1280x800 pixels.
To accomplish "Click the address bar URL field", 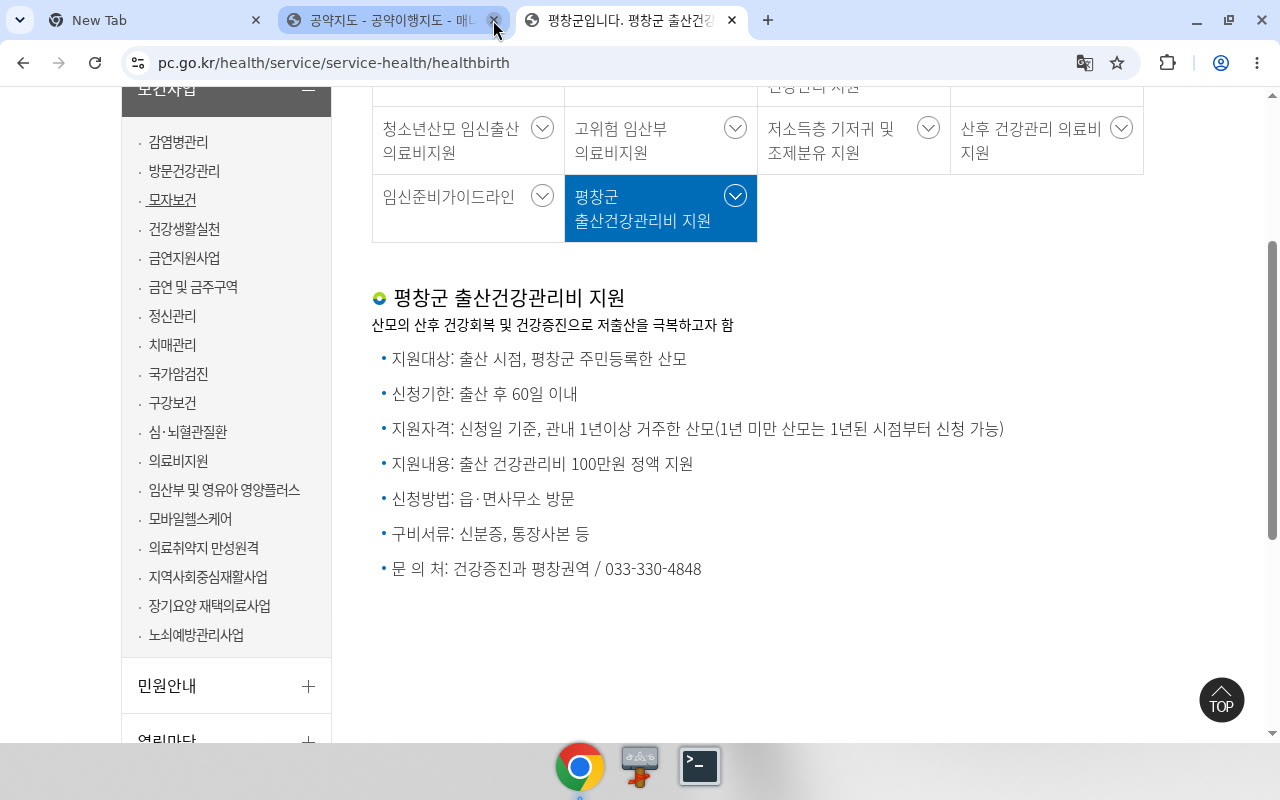I will (x=600, y=63).
